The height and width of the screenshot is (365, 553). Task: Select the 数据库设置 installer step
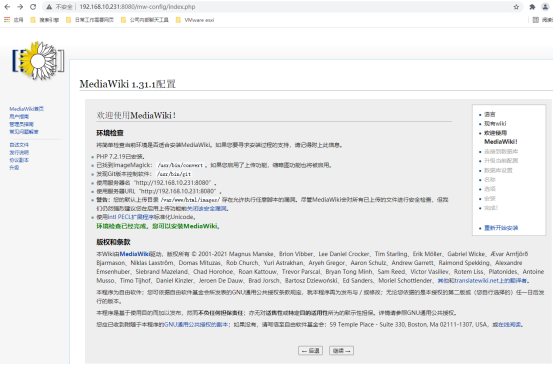pos(498,170)
